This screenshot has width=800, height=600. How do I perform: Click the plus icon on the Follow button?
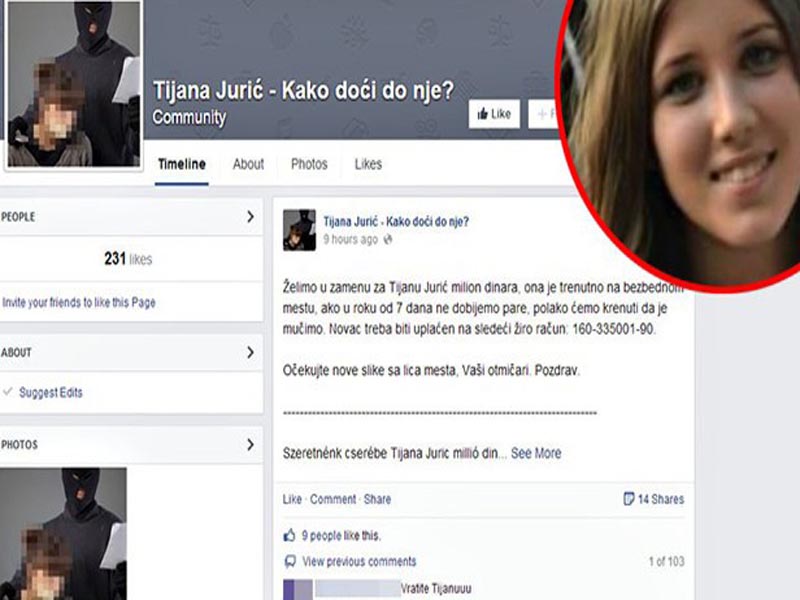[542, 112]
